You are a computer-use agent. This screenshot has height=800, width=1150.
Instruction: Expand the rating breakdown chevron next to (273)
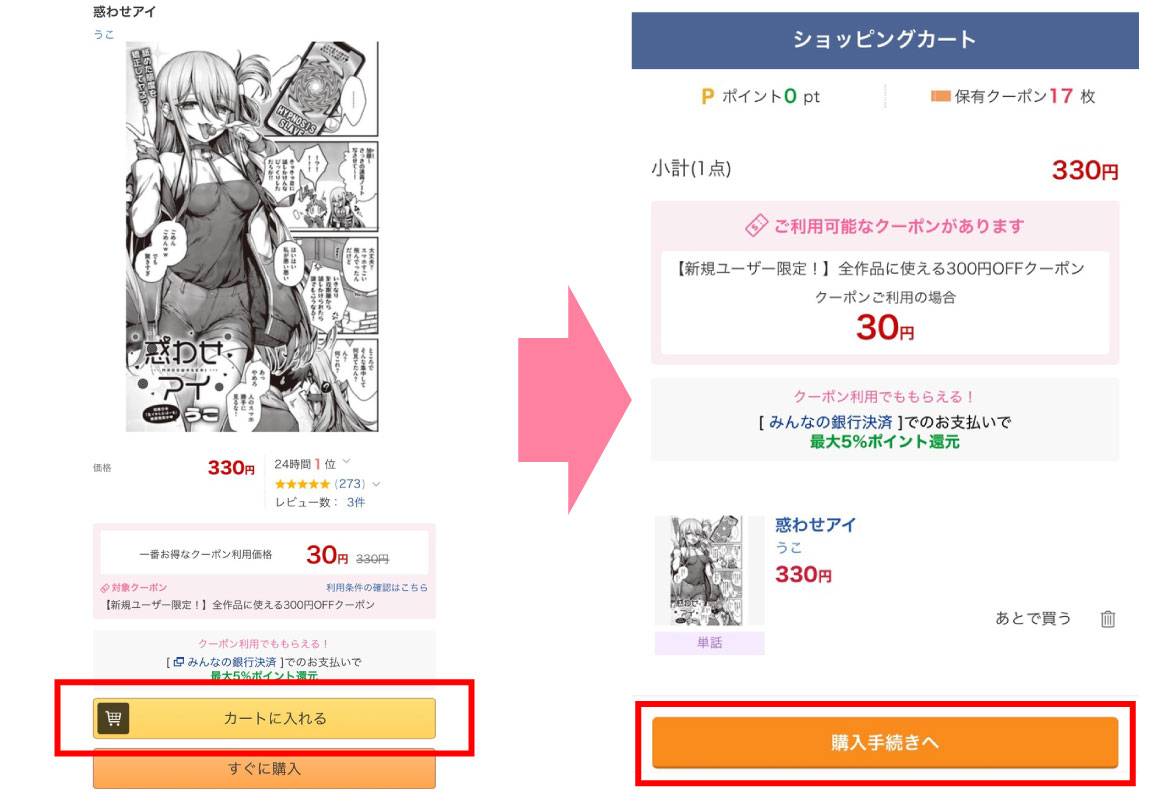tap(376, 484)
